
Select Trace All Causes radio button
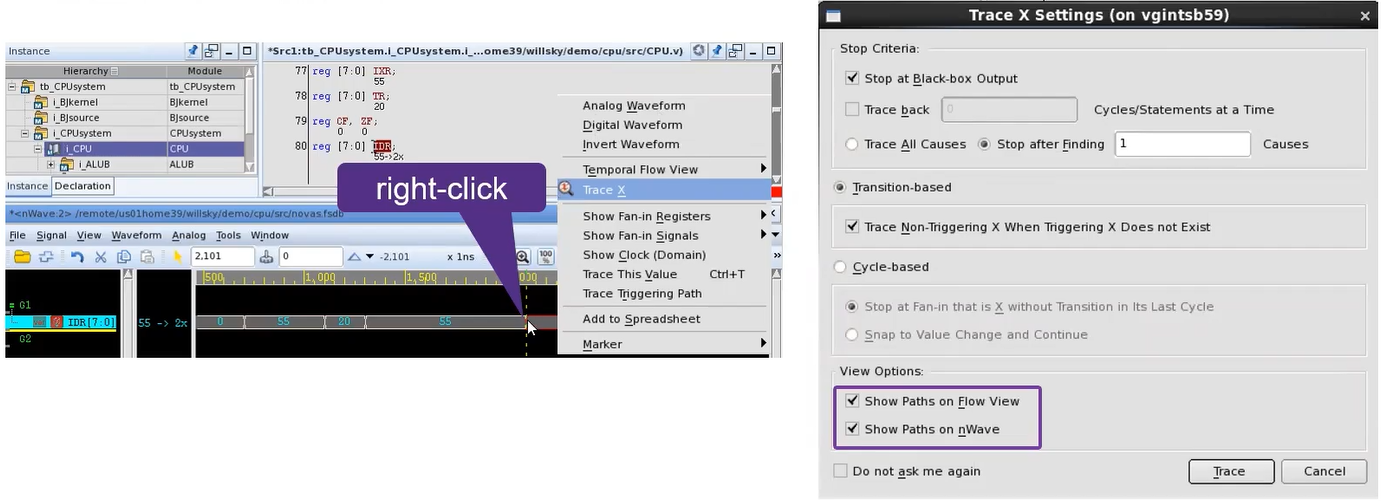pyautogui.click(x=852, y=144)
